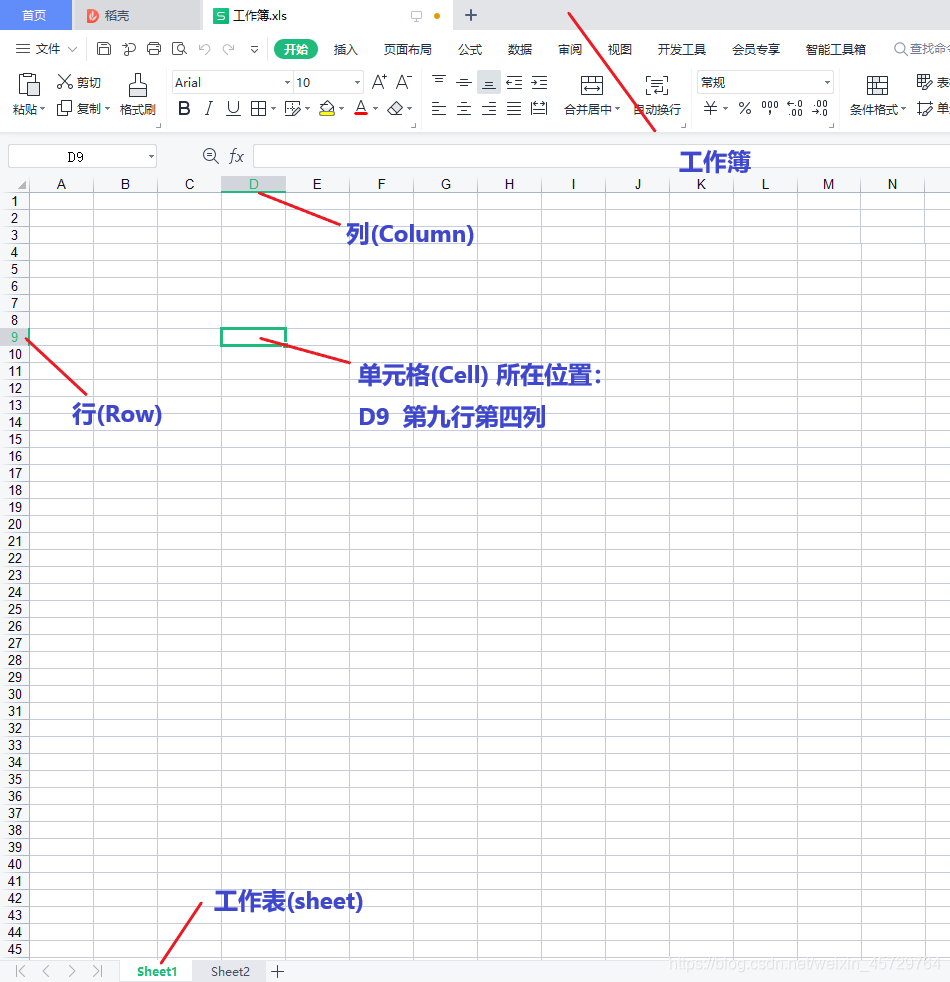Align text left icon
The height and width of the screenshot is (982, 950).
click(439, 109)
